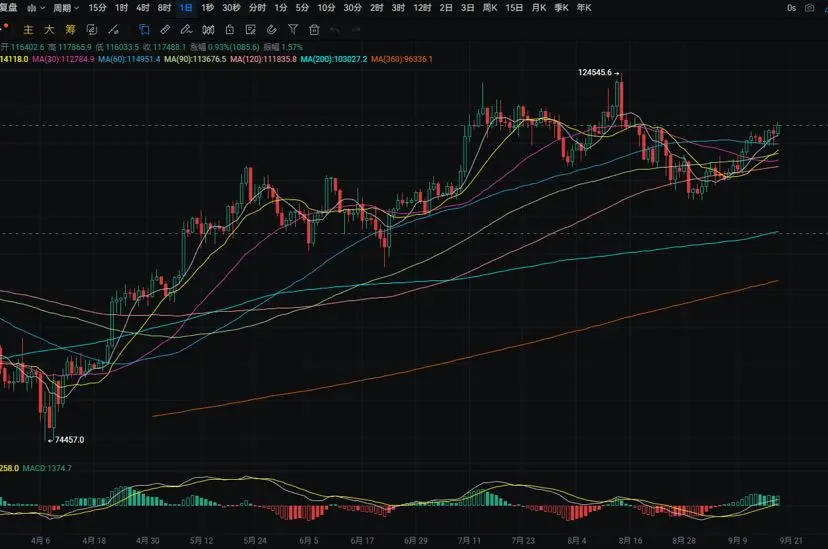Select the line with dots drawing icon
This screenshot has width=828, height=549.
click(x=113, y=30)
